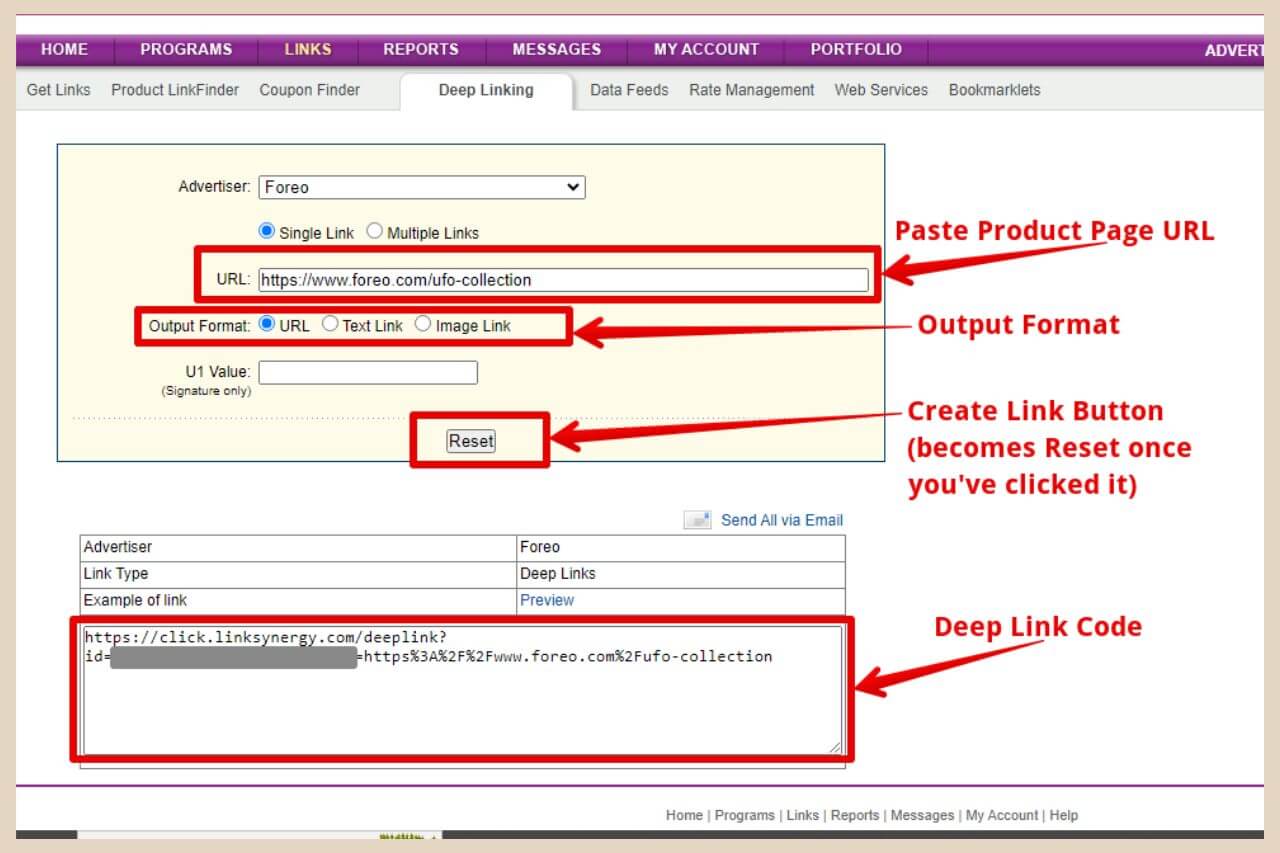Click the Send All via Email link
1280x853 pixels.
pyautogui.click(x=782, y=520)
